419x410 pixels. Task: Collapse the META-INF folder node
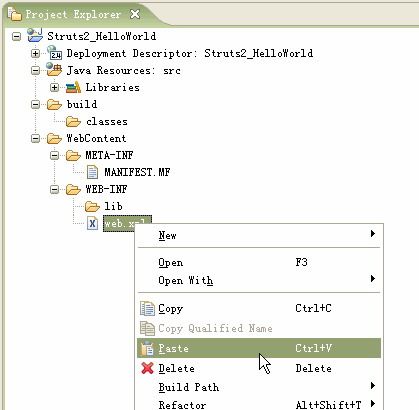click(54, 155)
